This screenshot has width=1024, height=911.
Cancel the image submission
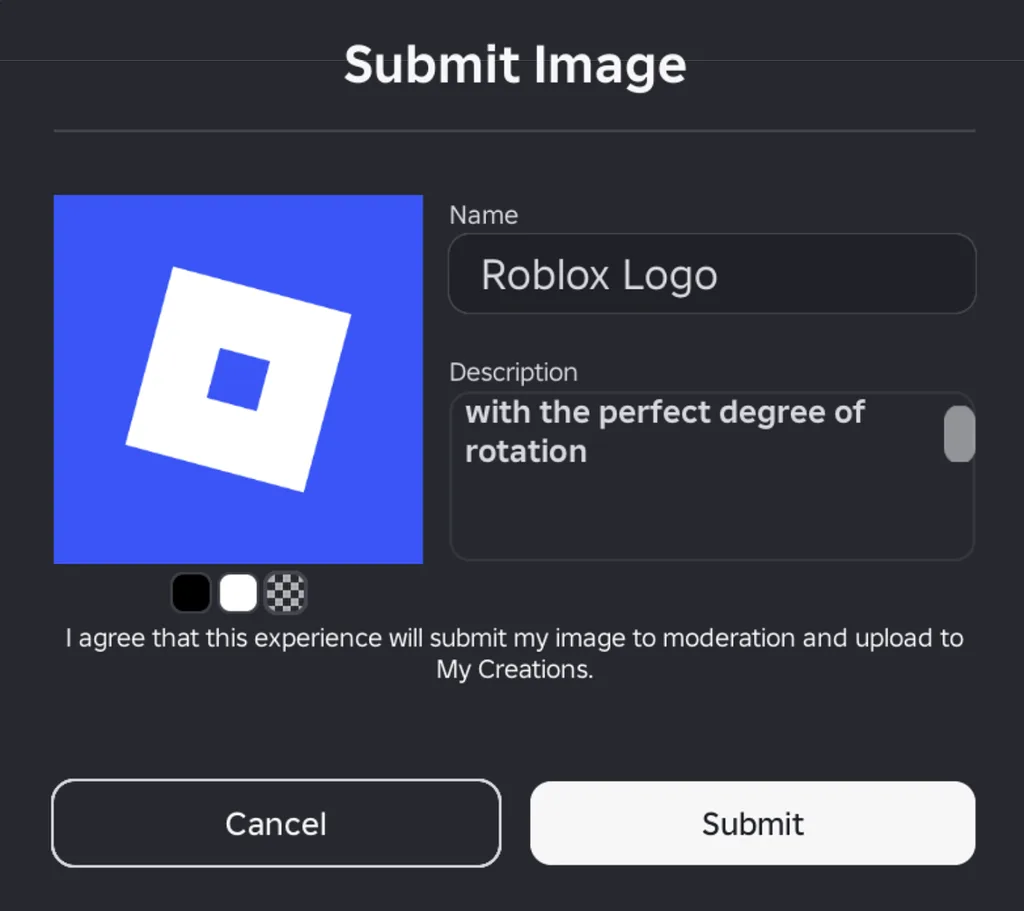(276, 823)
